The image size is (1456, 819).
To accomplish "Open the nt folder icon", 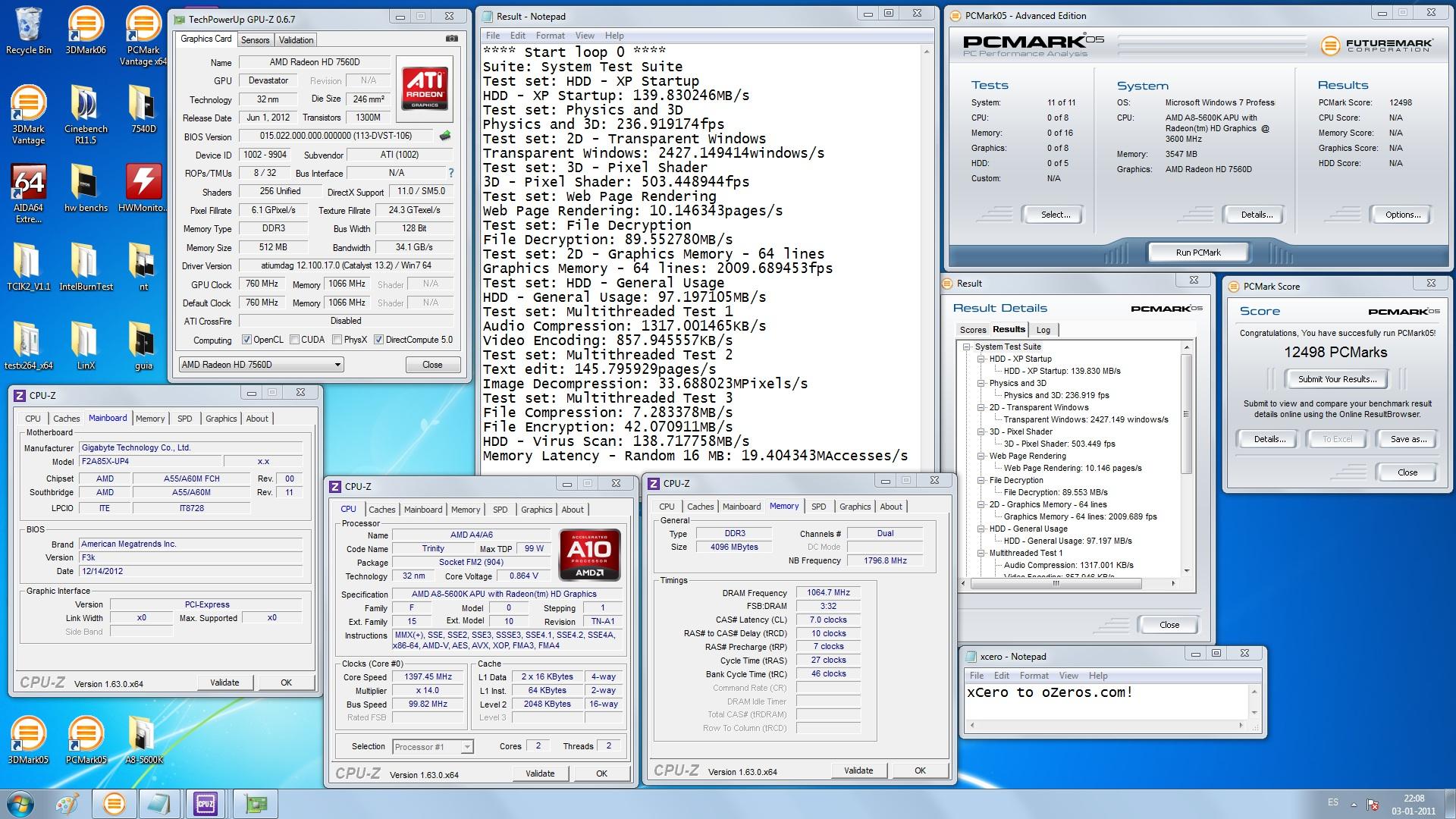I will 143,267.
